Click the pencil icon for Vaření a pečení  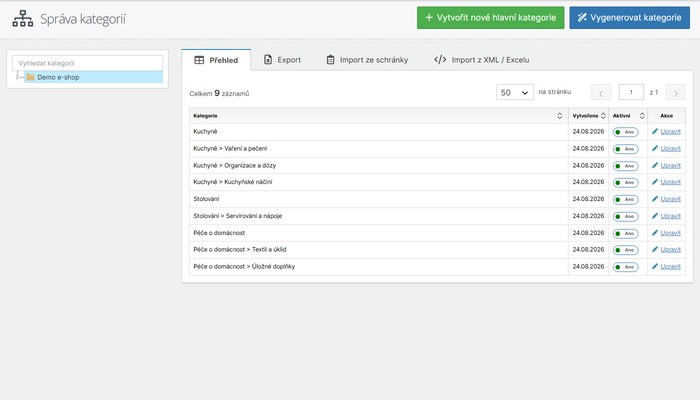(x=655, y=148)
